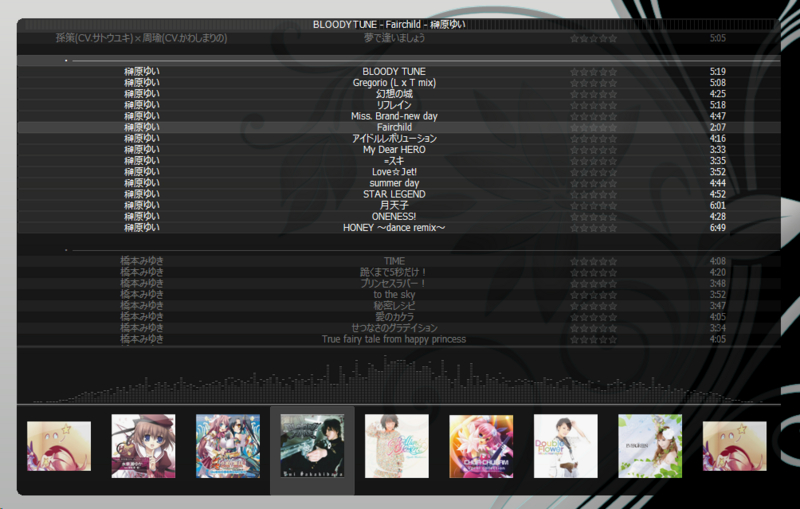Give STAR LEGEND a star rating
Image resolution: width=800 pixels, height=509 pixels.
point(593,195)
